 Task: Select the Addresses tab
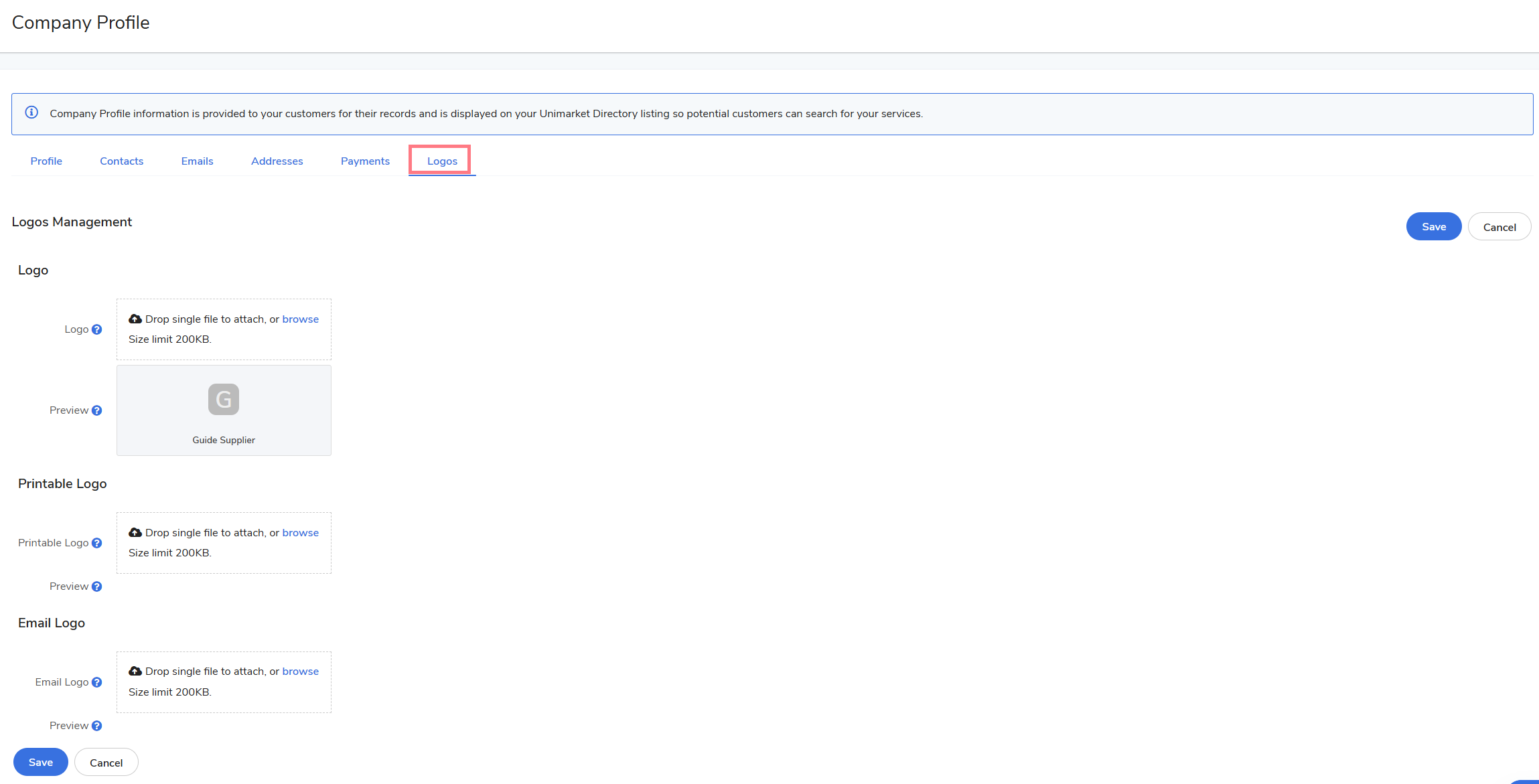[277, 161]
